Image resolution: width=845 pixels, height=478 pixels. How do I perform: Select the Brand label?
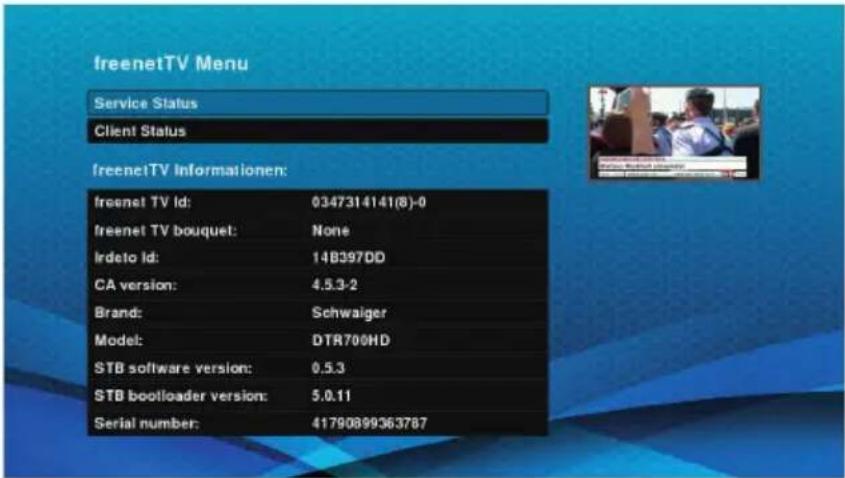pyautogui.click(x=118, y=313)
